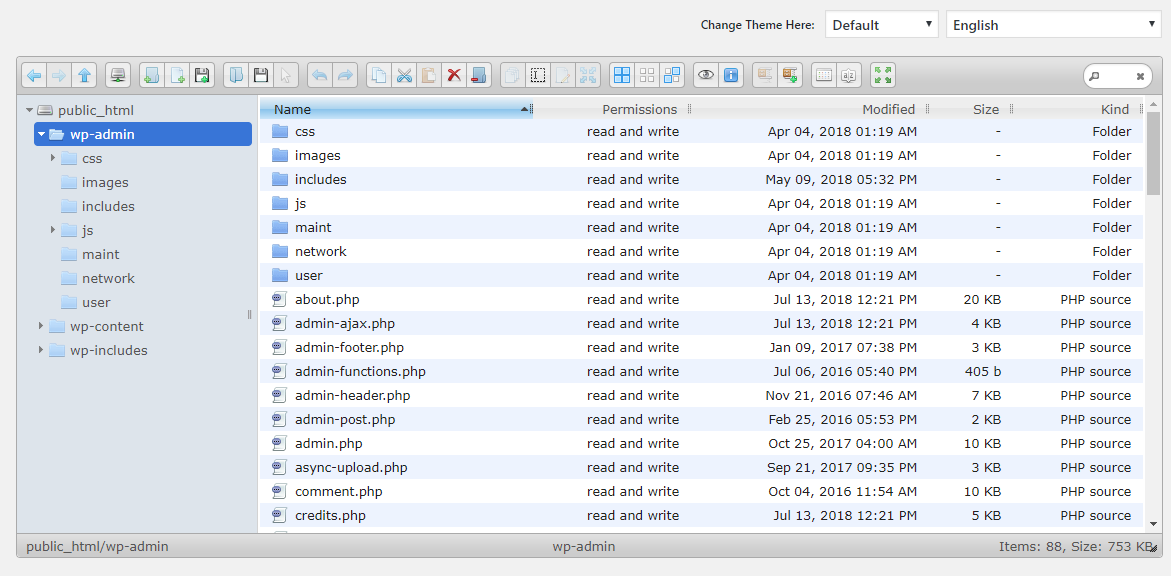The image size is (1171, 576).
Task: Open the theme dropdown showing Default
Action: pos(881,25)
